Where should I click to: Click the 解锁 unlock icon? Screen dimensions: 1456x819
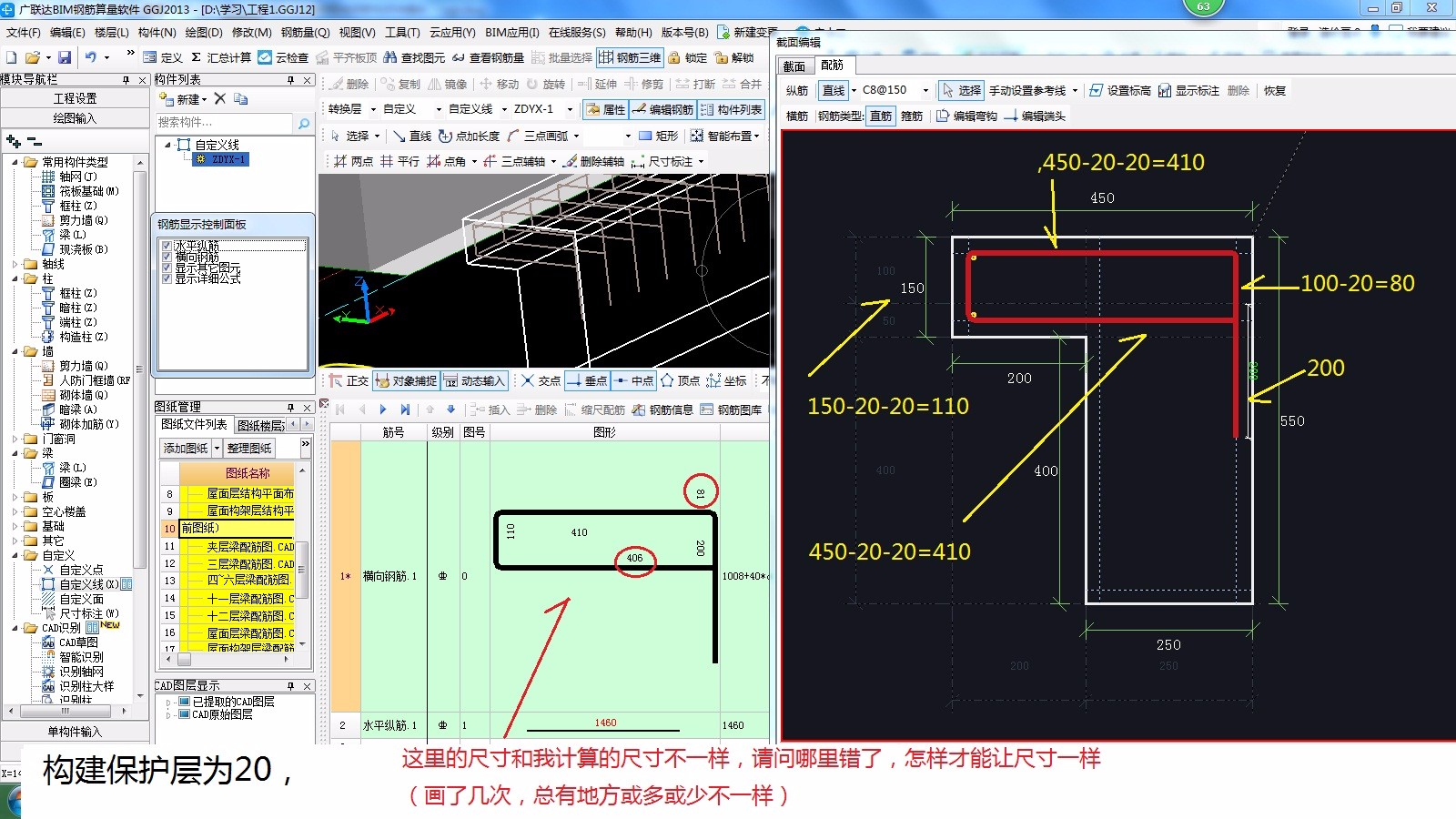click(x=734, y=57)
